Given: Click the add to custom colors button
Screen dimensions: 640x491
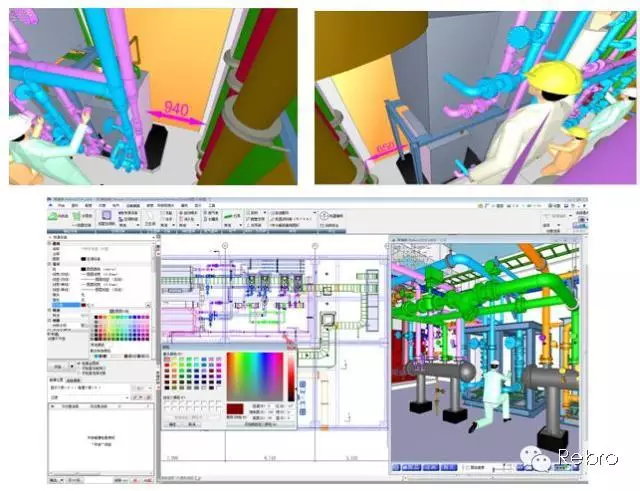Looking at the screenshot, I should click(259, 423).
